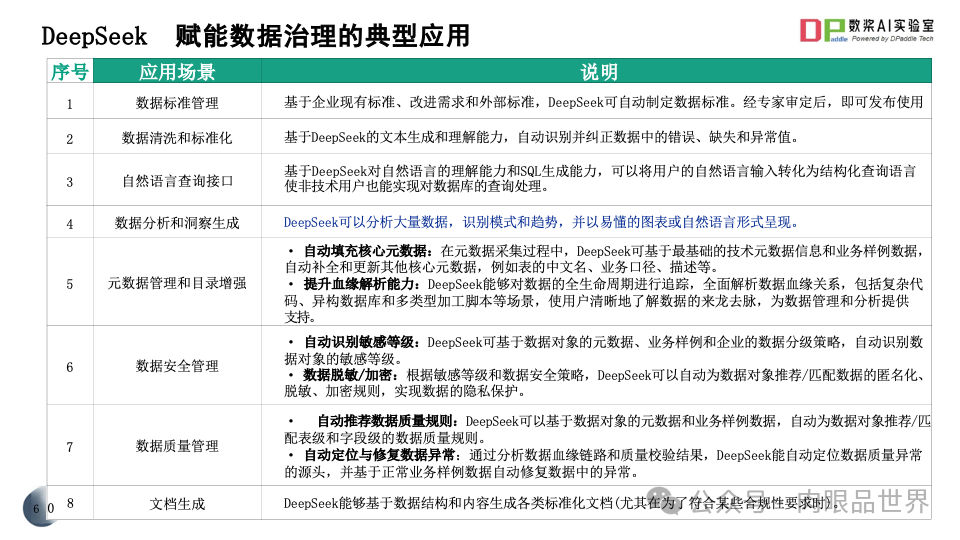Image resolution: width=960 pixels, height=540 pixels.
Task: Click sequence number 6 cell
Action: pyautogui.click(x=70, y=366)
